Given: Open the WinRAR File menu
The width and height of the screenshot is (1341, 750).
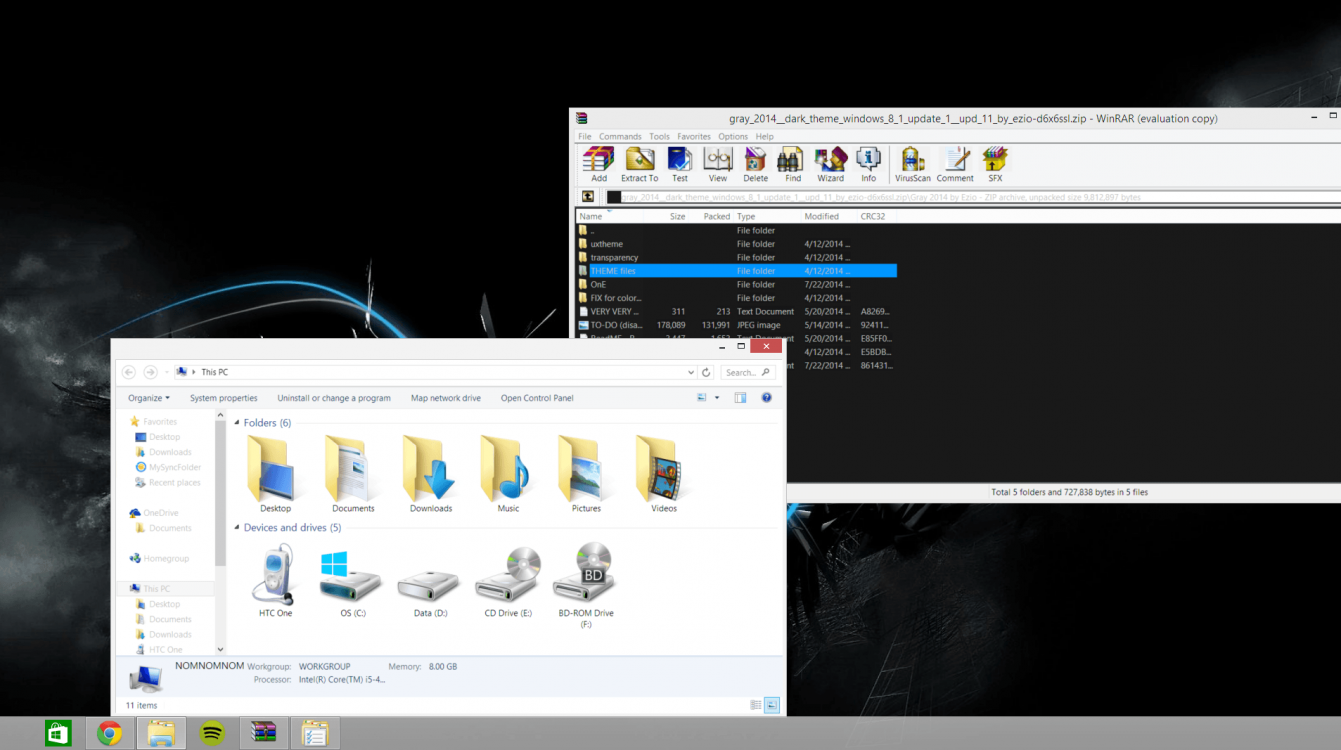Looking at the screenshot, I should coord(585,136).
